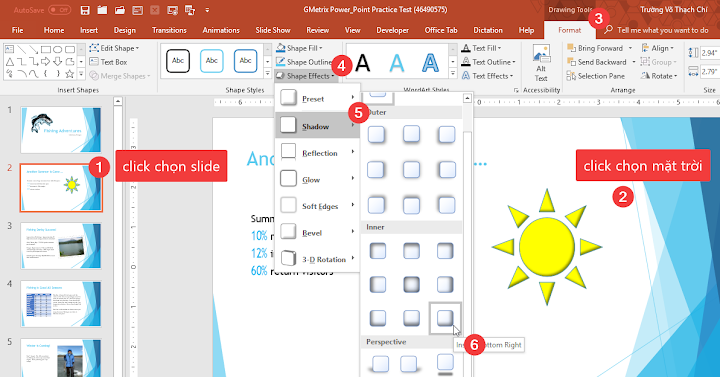Select the 5-point star shape
The width and height of the screenshot is (720, 377).
pos(69,73)
